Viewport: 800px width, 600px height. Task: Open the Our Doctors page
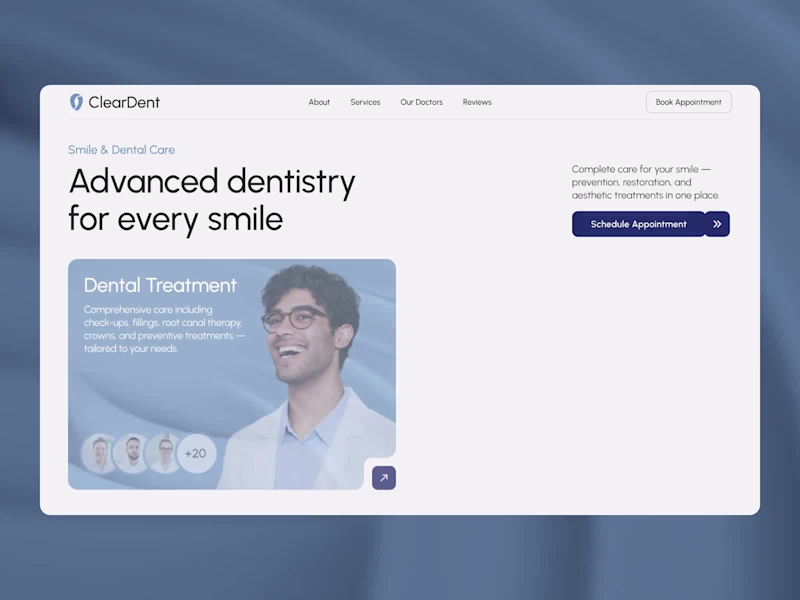[421, 102]
